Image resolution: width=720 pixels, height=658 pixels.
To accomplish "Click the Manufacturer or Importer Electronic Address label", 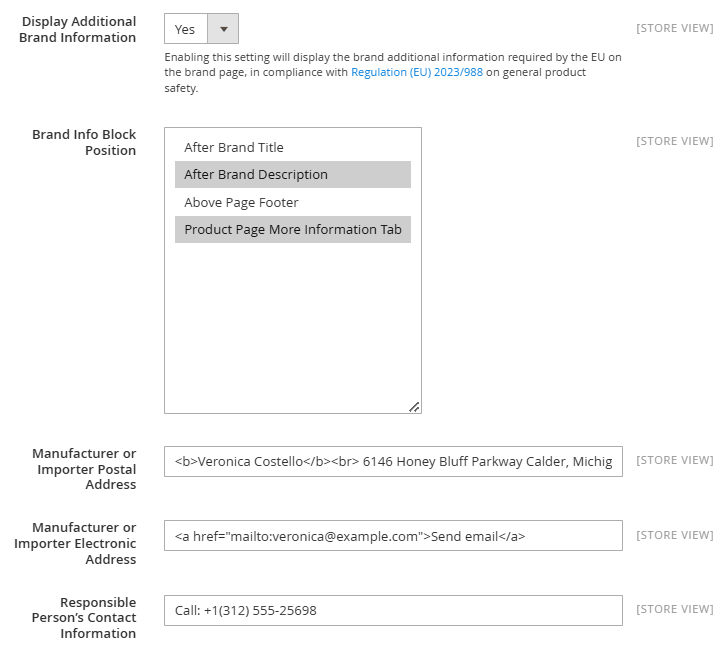I will [75, 543].
